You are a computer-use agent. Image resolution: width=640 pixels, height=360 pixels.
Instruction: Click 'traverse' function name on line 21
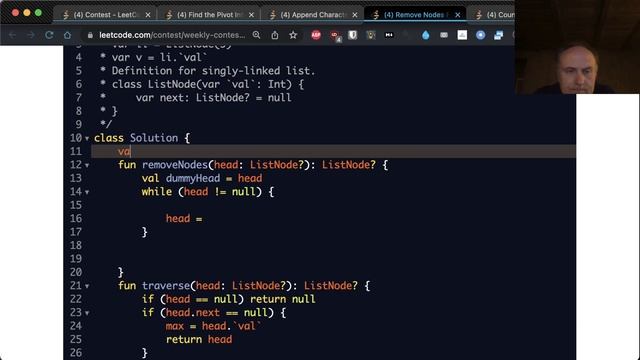coord(166,286)
